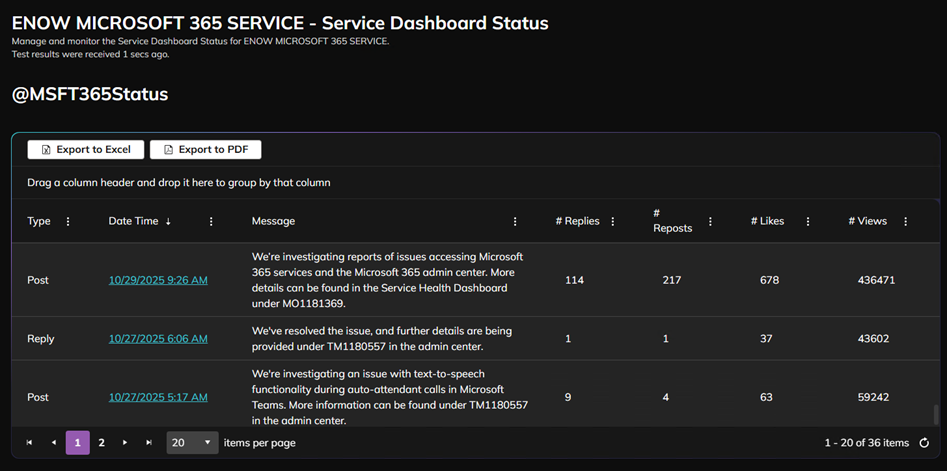Click the Reply type cell

coord(40,339)
